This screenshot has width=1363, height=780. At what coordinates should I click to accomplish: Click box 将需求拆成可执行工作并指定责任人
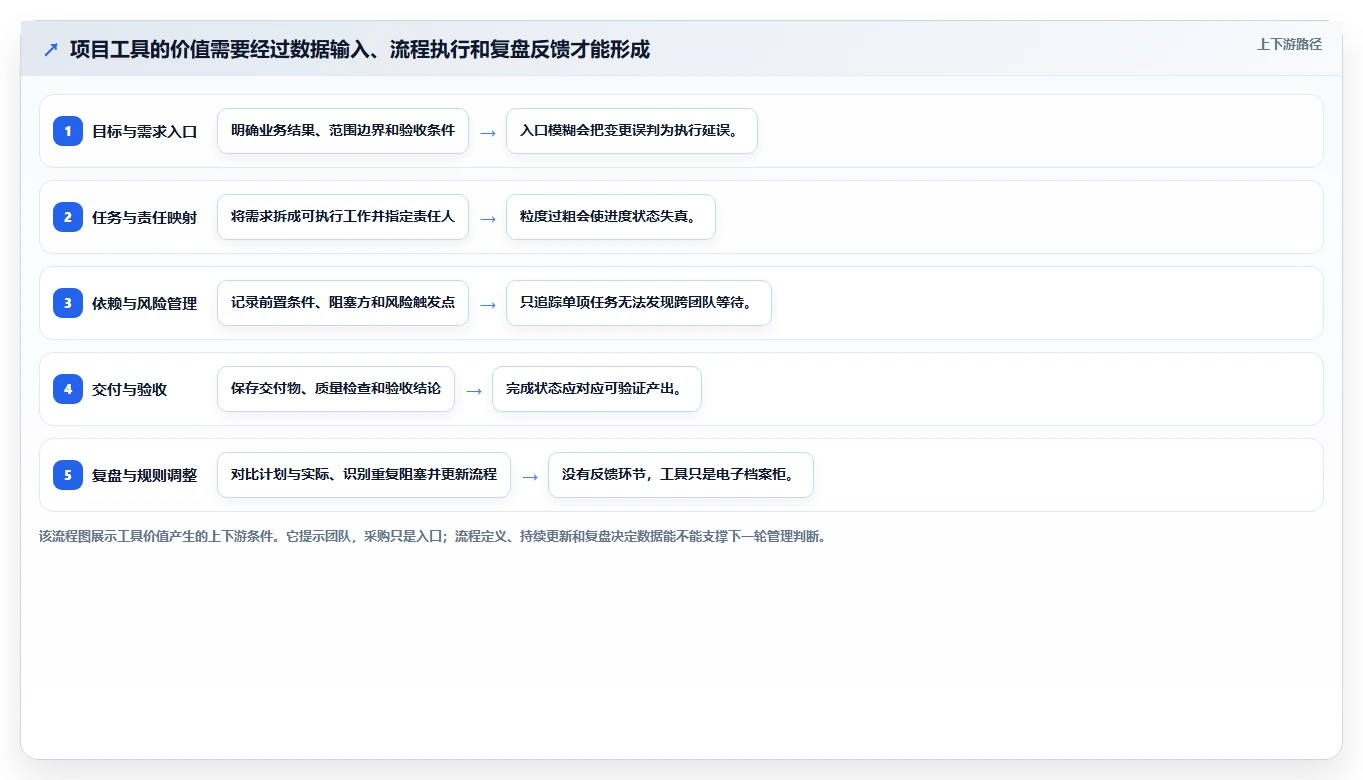343,217
